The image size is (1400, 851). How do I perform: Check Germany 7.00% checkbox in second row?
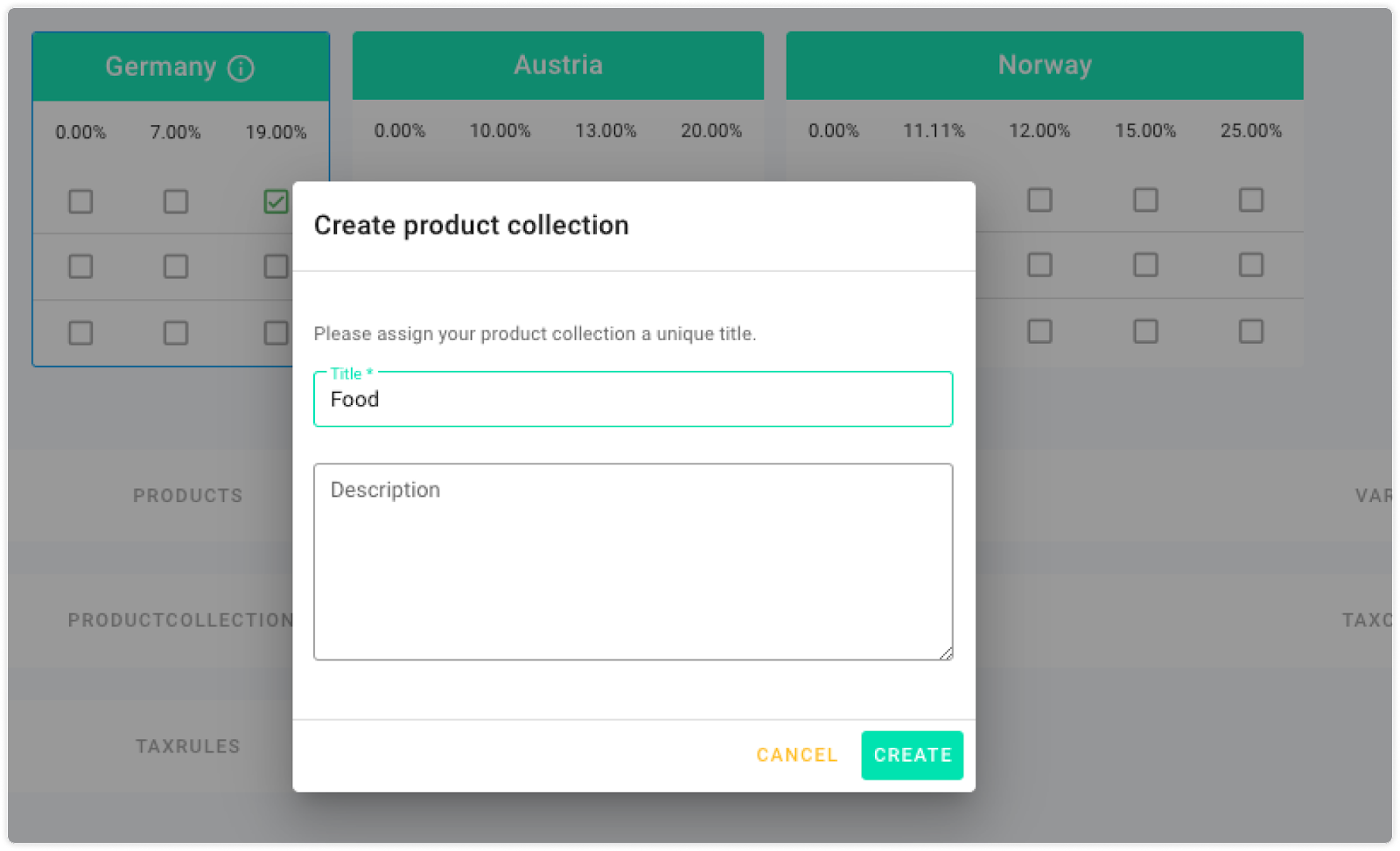[x=176, y=267]
